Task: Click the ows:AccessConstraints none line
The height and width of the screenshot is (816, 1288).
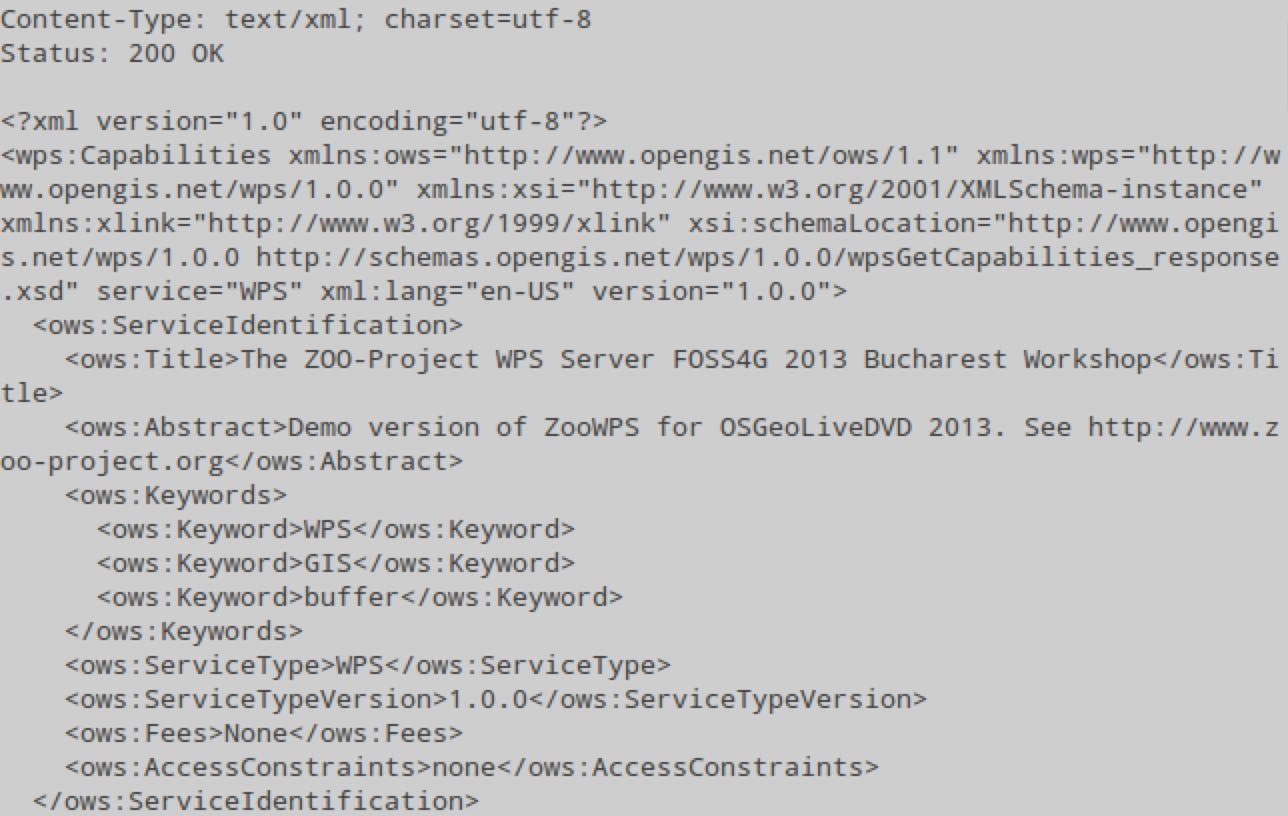Action: [x=472, y=767]
